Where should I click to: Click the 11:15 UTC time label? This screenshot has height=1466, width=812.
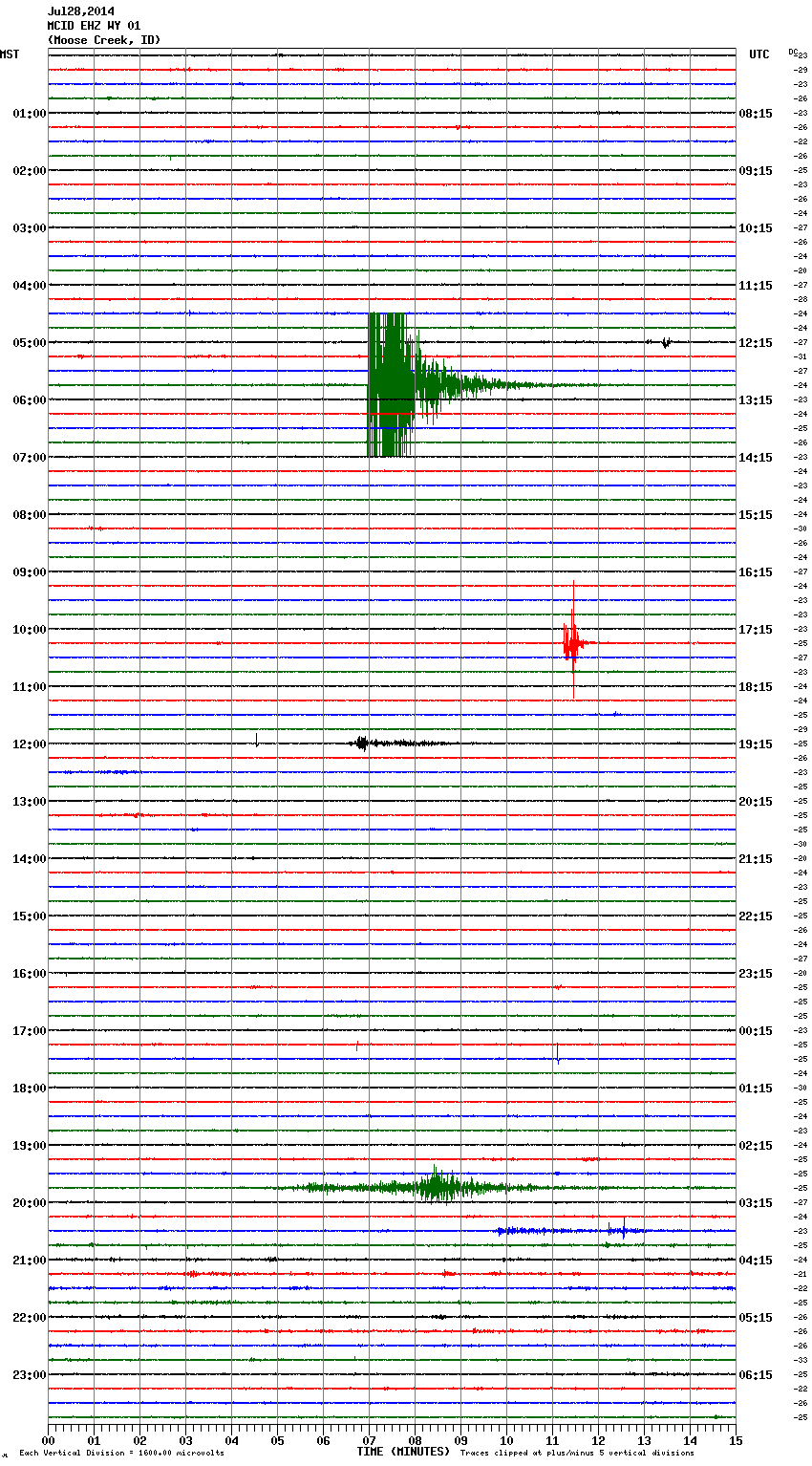coord(756,286)
